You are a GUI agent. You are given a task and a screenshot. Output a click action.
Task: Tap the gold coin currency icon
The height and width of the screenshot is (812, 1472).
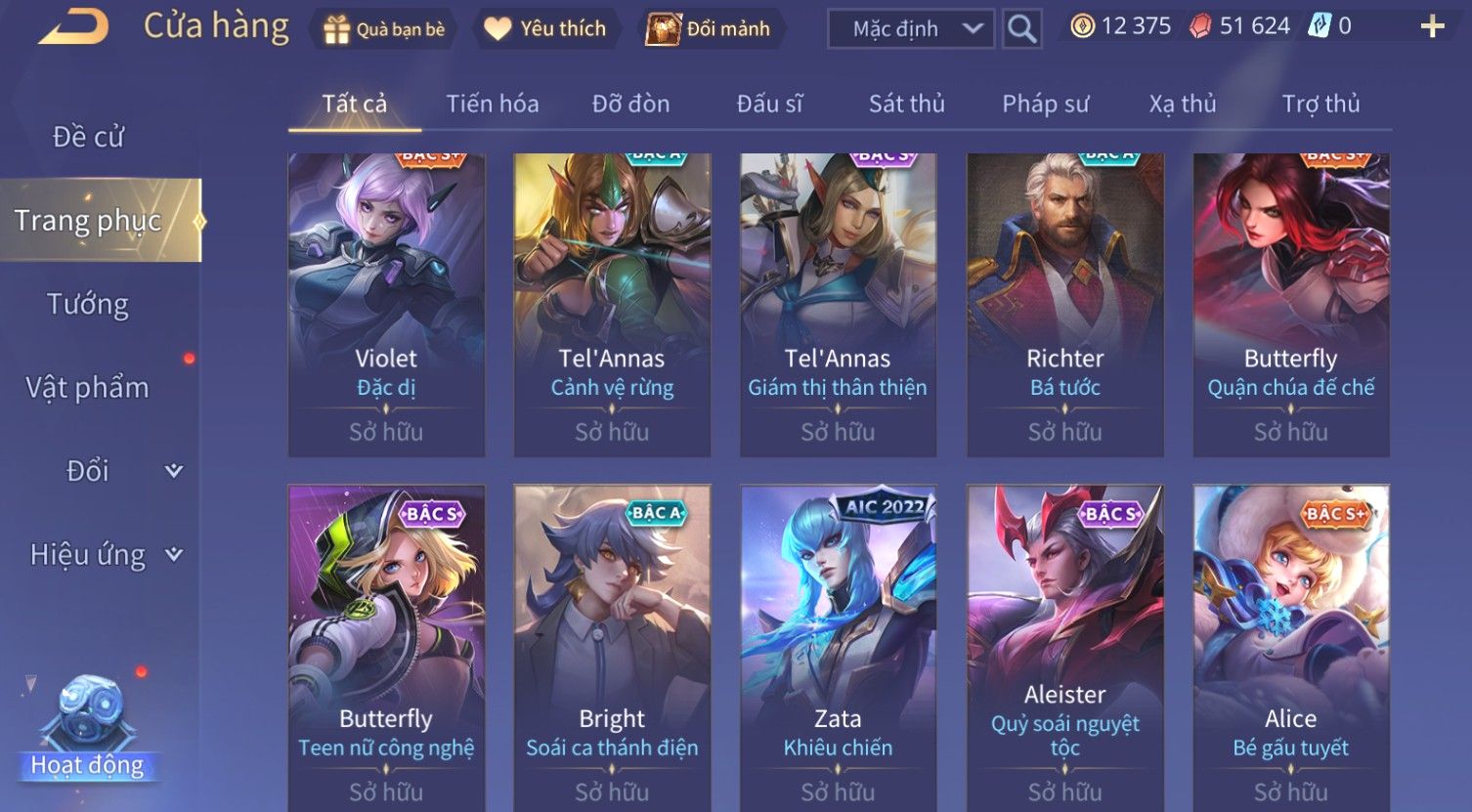pyautogui.click(x=1082, y=26)
